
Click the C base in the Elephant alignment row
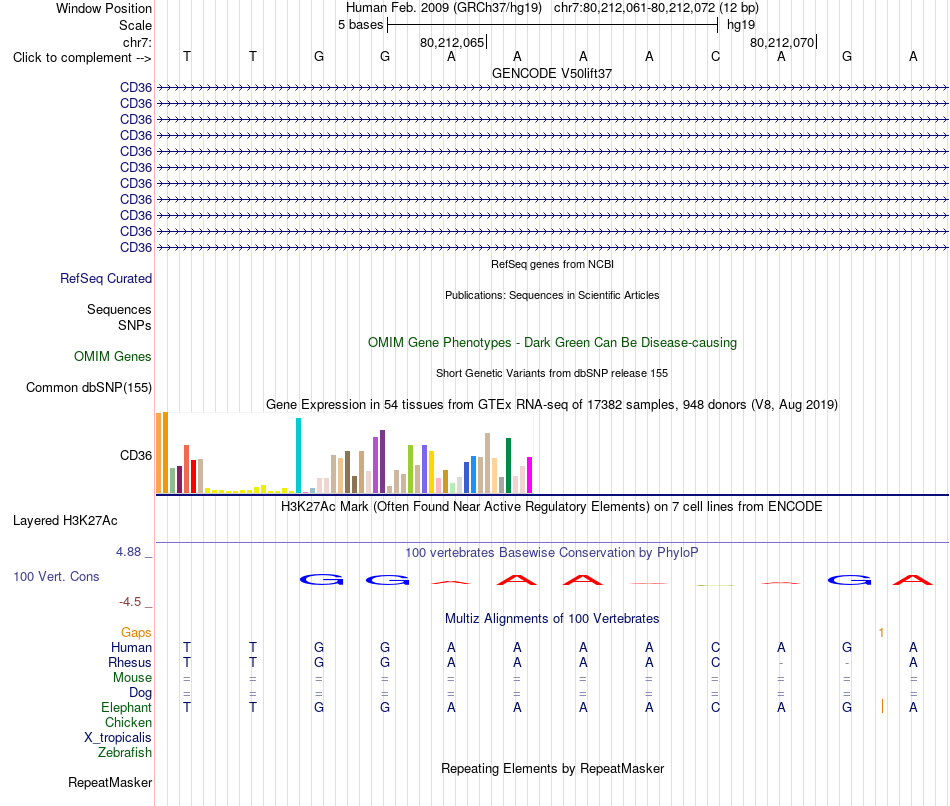[716, 707]
